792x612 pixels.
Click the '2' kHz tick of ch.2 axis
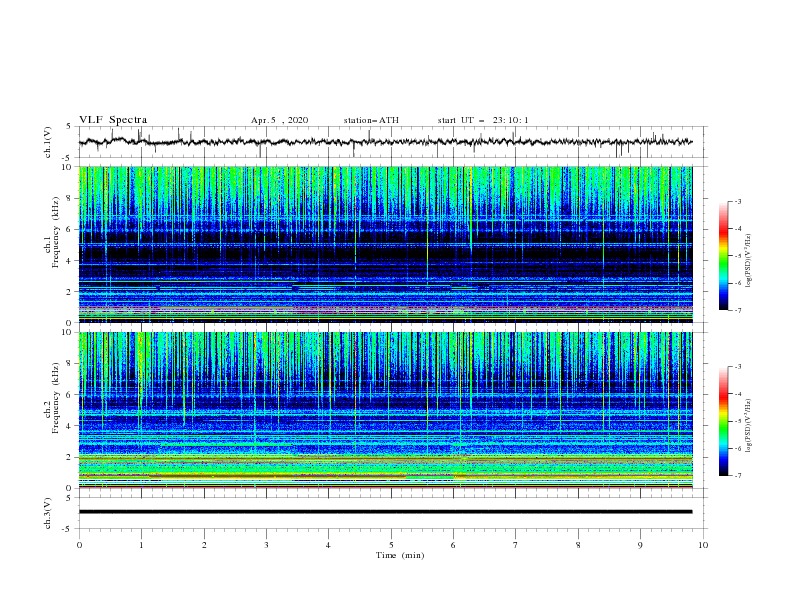70,457
